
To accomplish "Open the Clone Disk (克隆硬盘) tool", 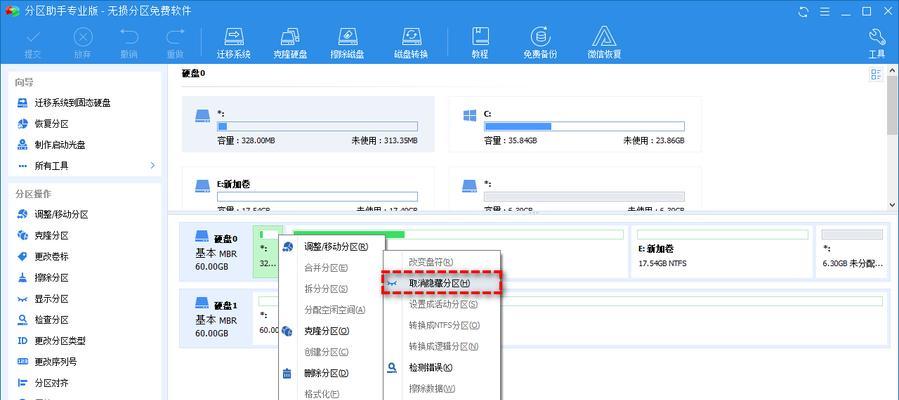I will pos(290,43).
